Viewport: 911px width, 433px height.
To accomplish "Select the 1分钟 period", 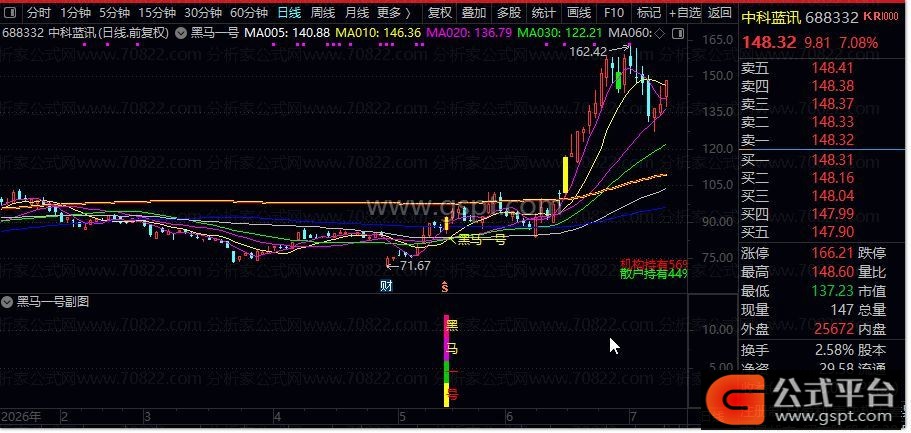I will click(x=74, y=13).
